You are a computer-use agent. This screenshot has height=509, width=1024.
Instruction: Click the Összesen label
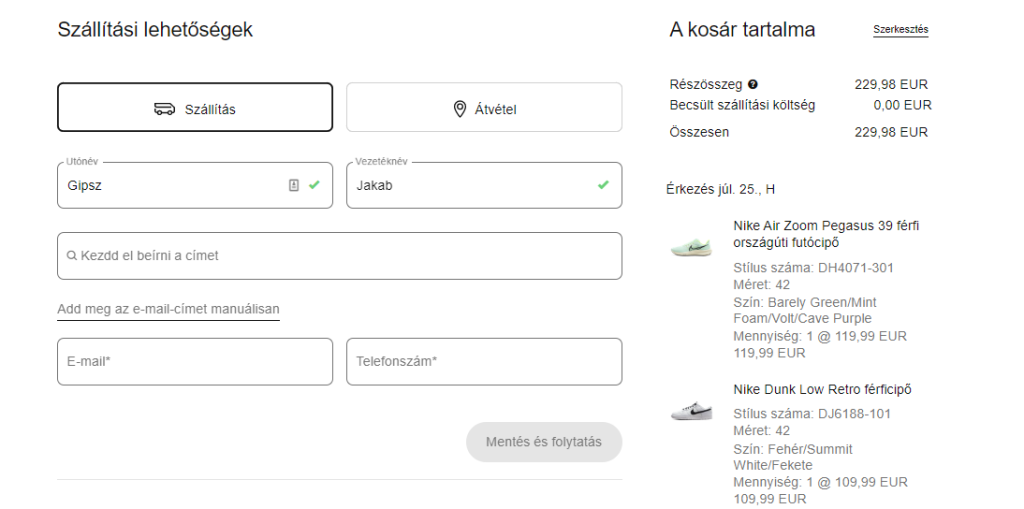coord(699,133)
